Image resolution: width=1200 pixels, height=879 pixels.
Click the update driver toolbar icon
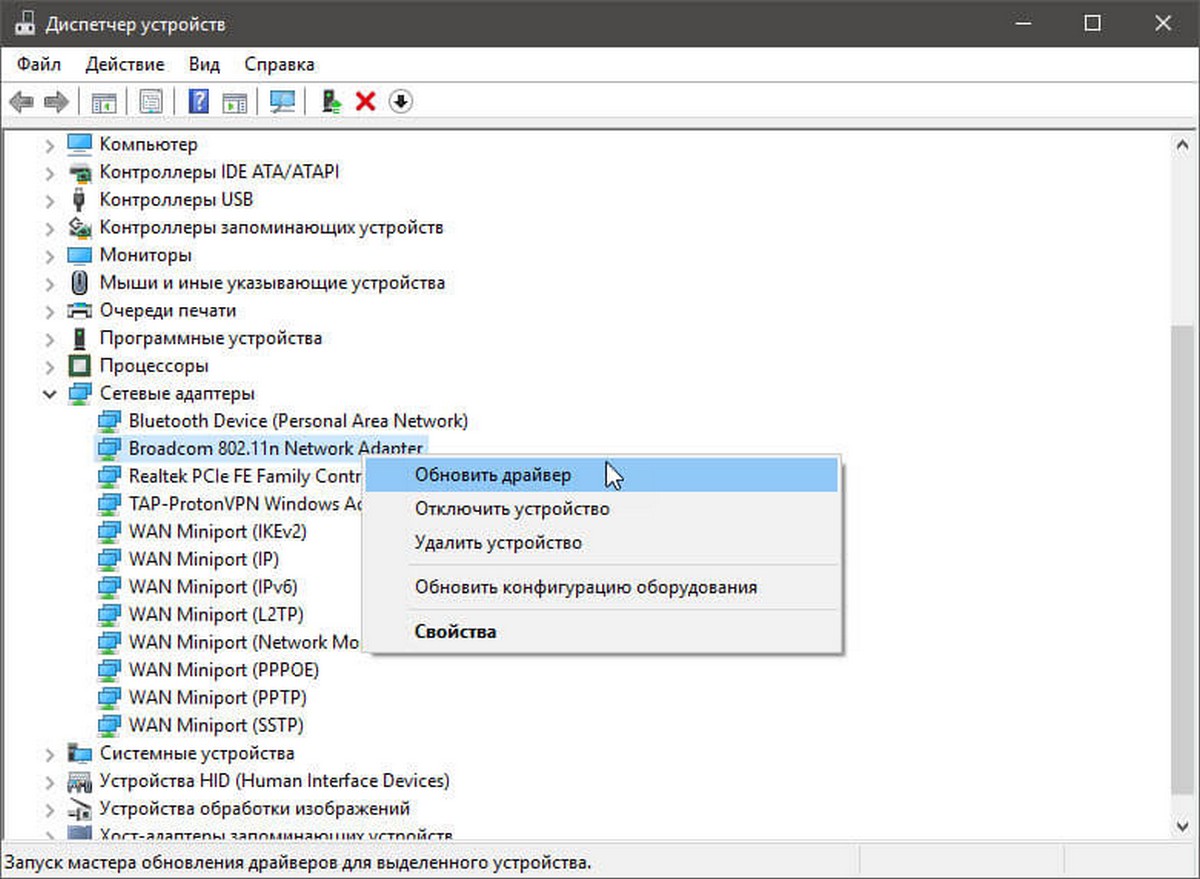pos(332,102)
